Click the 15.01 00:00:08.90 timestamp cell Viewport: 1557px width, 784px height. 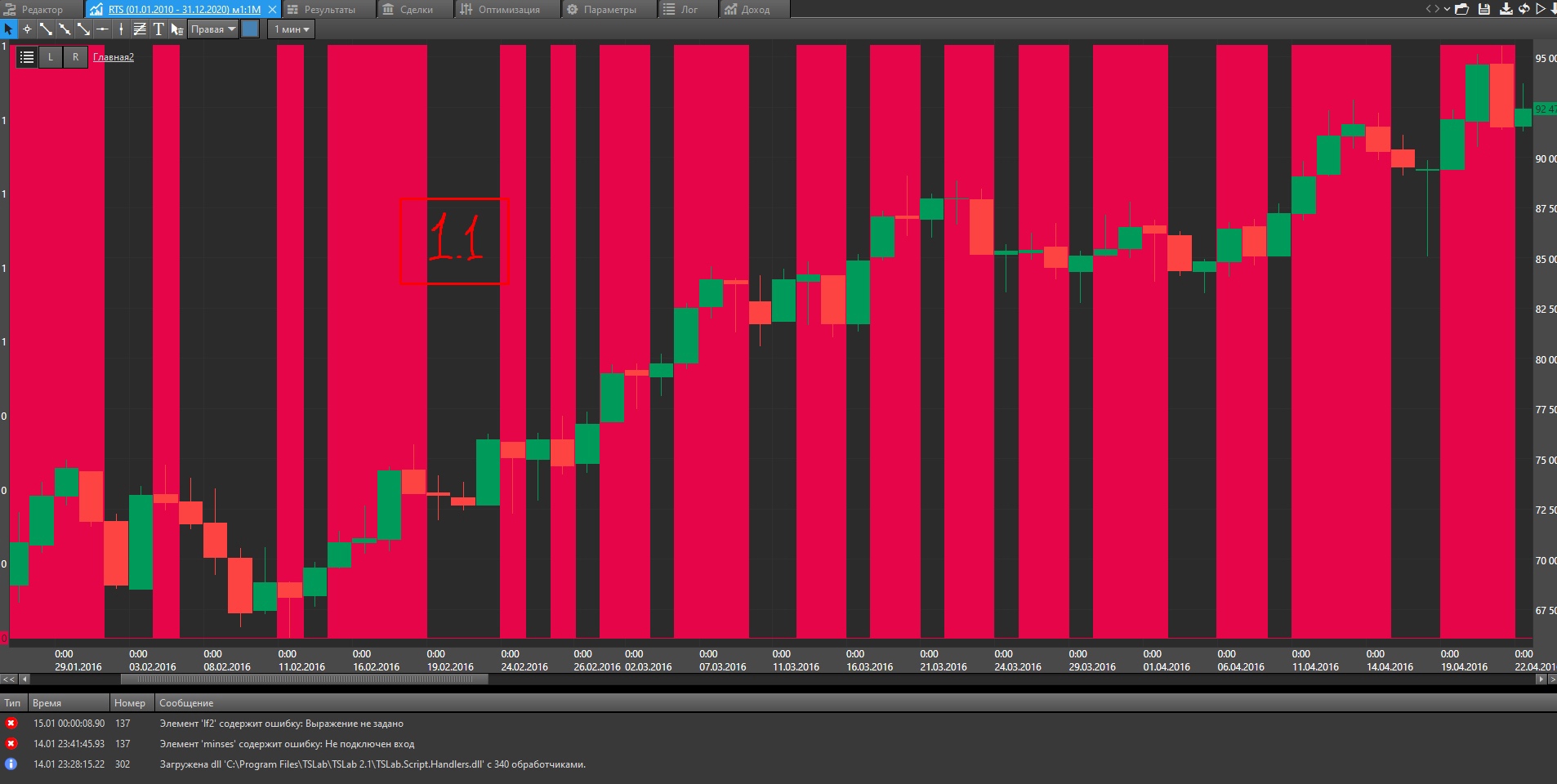(69, 724)
